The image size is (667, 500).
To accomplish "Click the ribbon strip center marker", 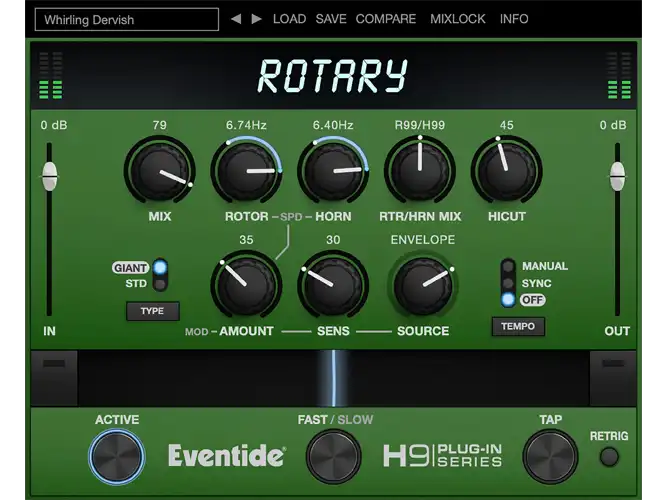I will tap(333, 378).
